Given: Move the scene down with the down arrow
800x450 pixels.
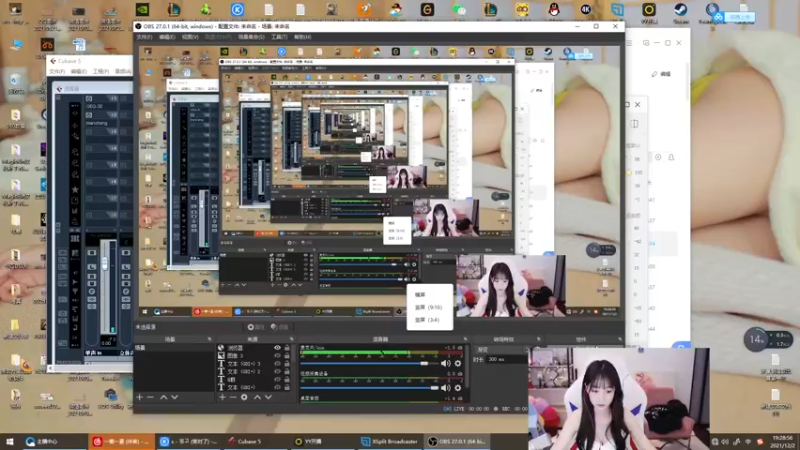Looking at the screenshot, I should (174, 397).
